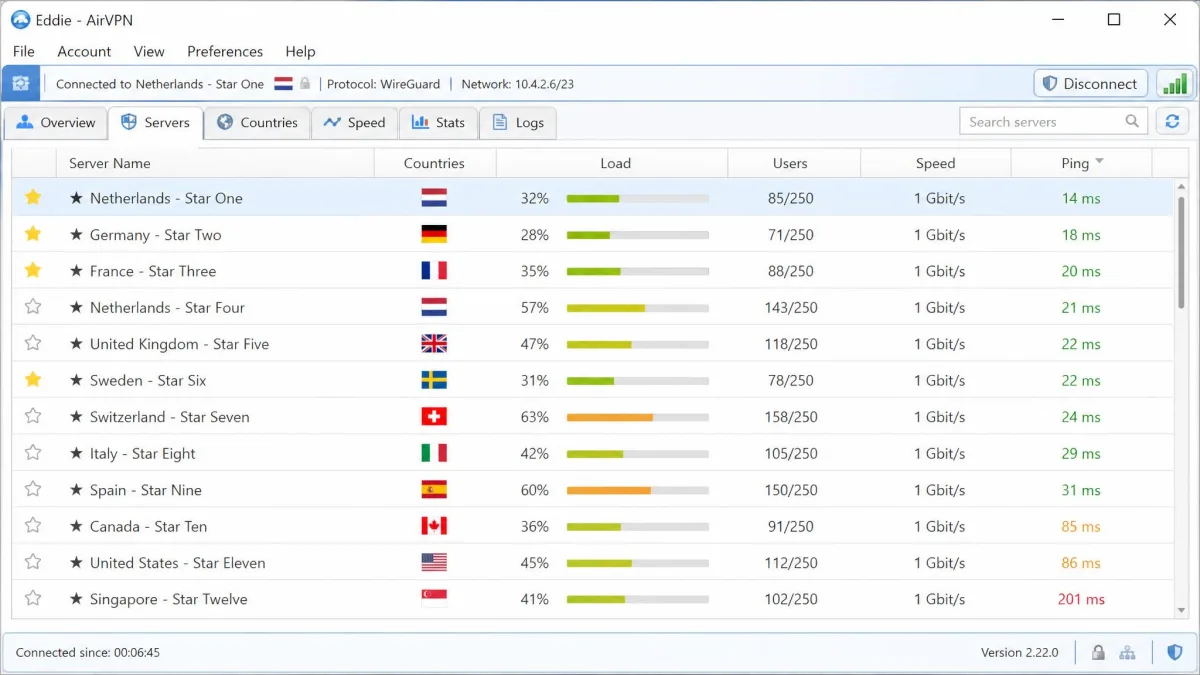The width and height of the screenshot is (1200, 675).
Task: Sort by Countries column header
Action: pos(434,163)
